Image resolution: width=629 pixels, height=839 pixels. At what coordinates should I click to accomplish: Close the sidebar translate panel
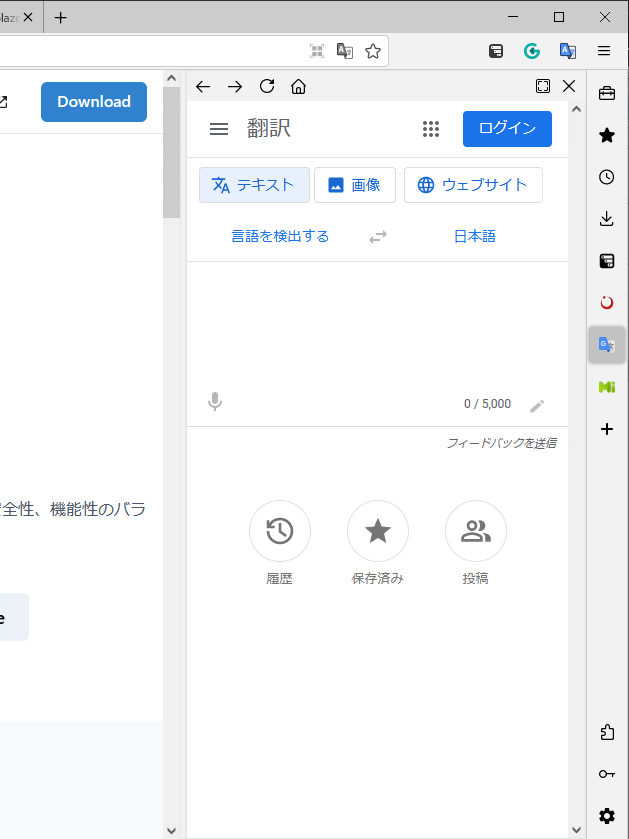click(569, 86)
